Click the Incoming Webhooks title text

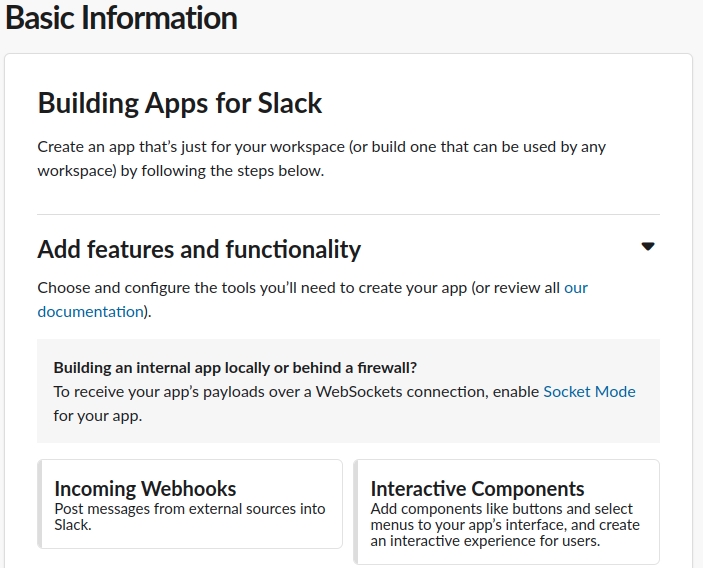pos(145,489)
